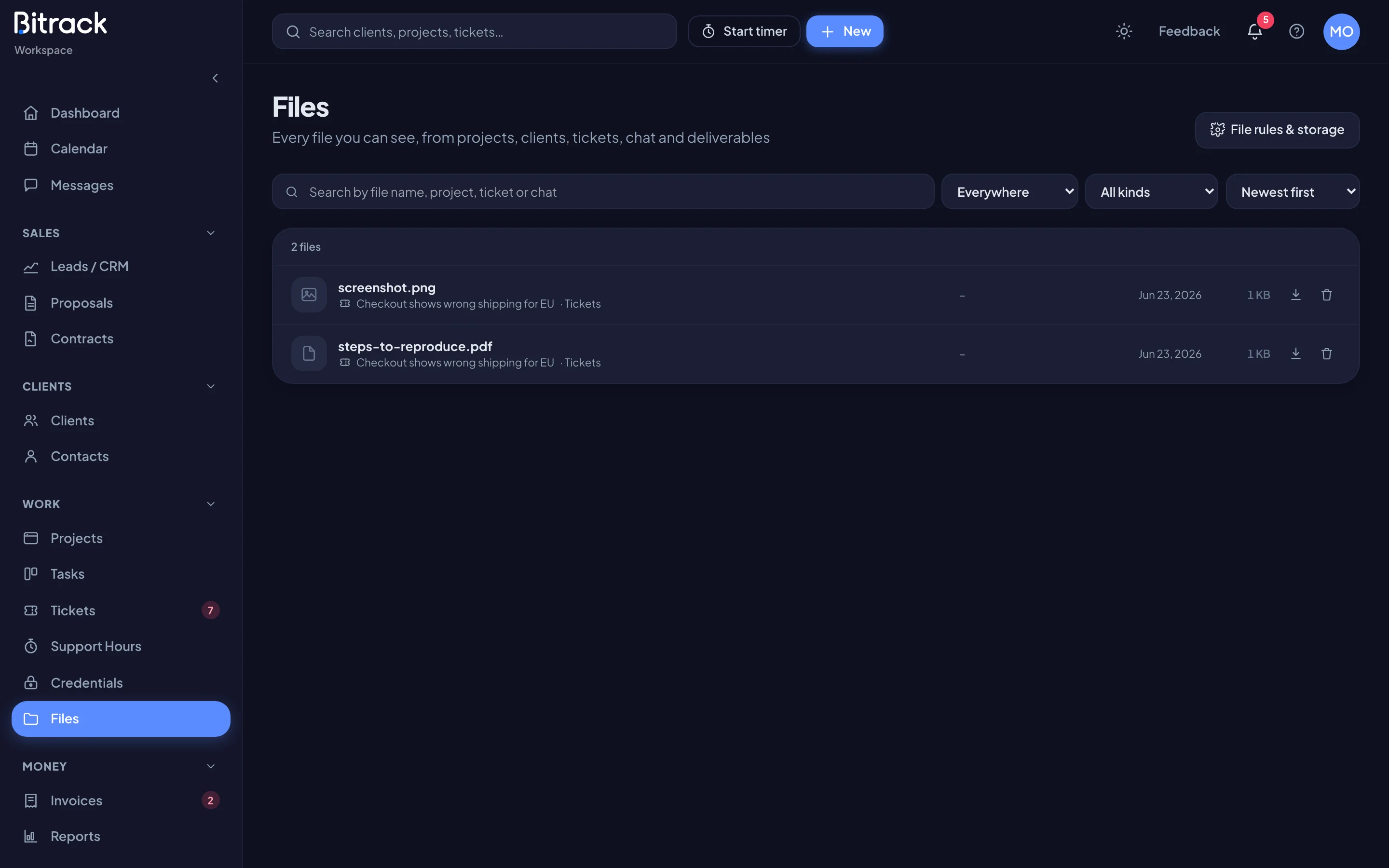Open Proposals in sidebar
This screenshot has width=1389, height=868.
pos(121,303)
